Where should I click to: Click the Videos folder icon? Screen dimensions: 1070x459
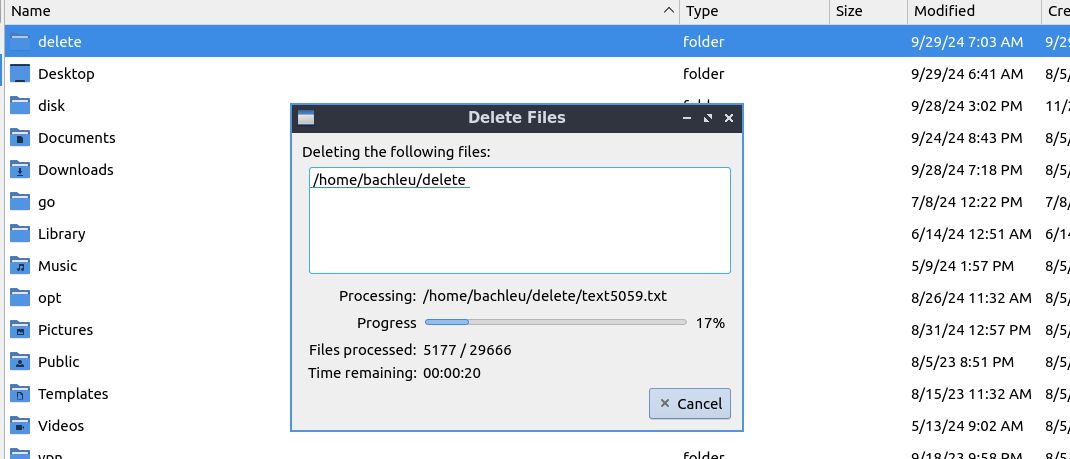[20, 426]
